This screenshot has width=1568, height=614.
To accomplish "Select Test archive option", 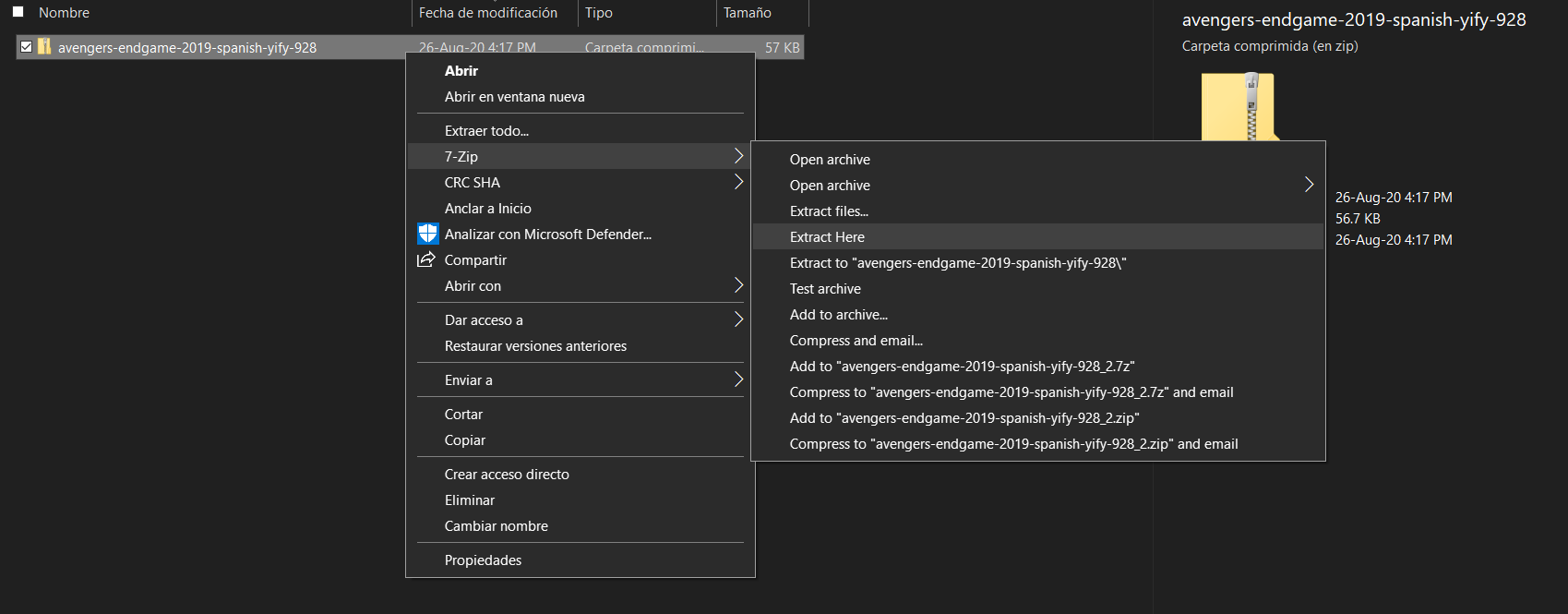I will click(x=1038, y=288).
